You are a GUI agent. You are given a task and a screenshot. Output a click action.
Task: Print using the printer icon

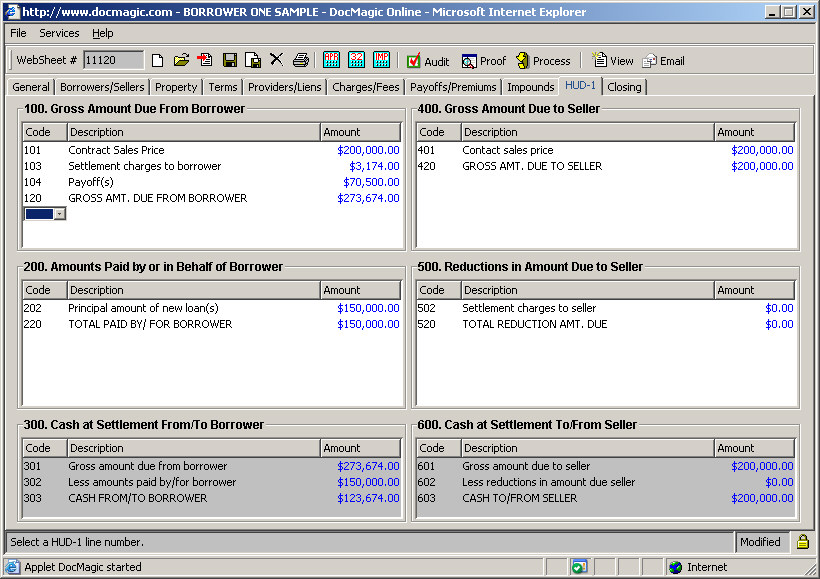pos(301,60)
